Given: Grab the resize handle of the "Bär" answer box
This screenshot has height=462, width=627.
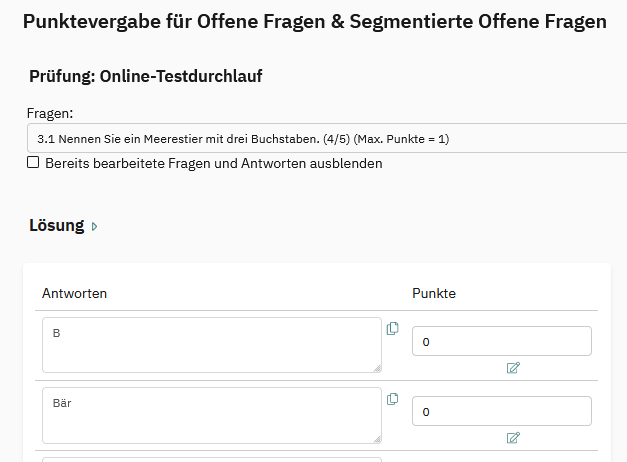Looking at the screenshot, I should click(376, 437).
